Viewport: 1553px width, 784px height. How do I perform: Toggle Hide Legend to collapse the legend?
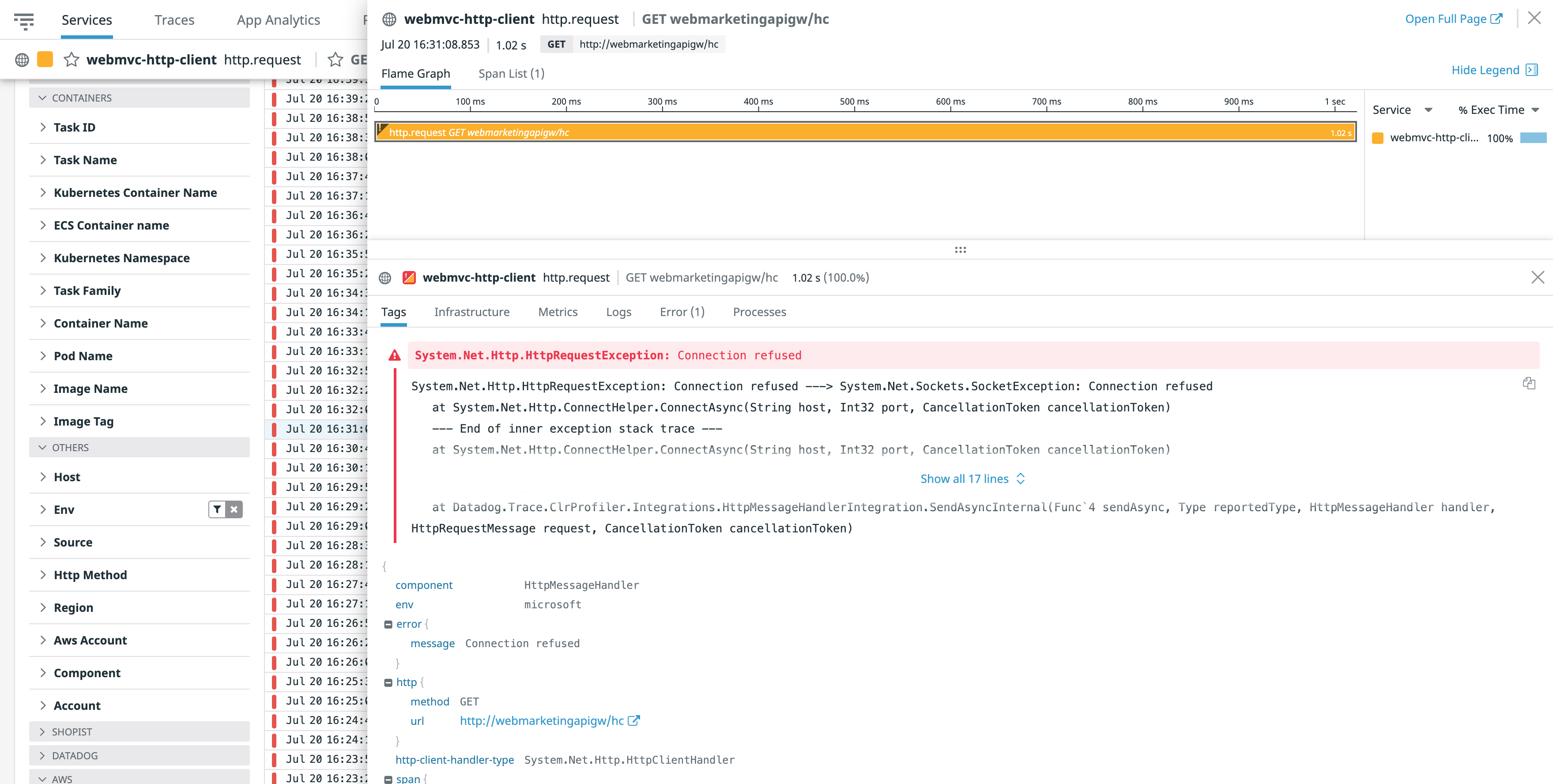[x=1486, y=70]
